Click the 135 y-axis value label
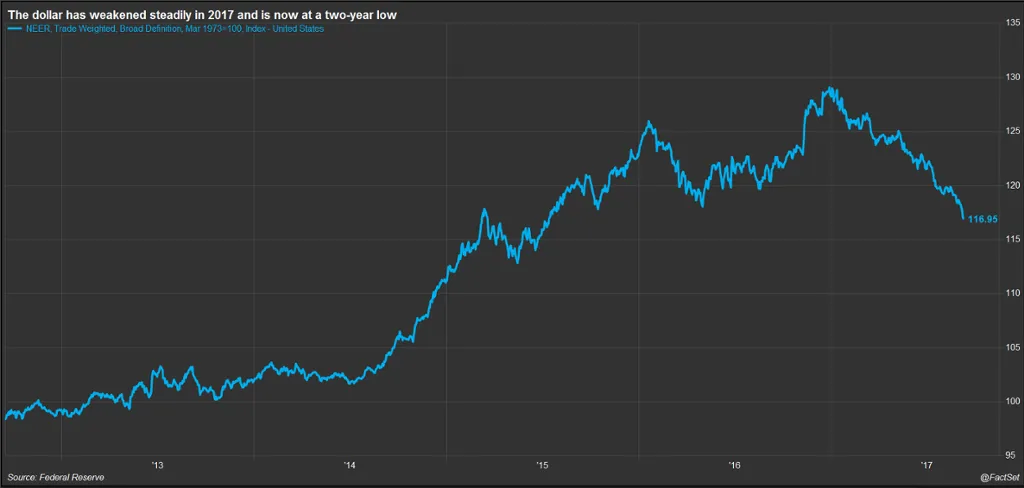Image resolution: width=1024 pixels, height=488 pixels. point(1012,23)
